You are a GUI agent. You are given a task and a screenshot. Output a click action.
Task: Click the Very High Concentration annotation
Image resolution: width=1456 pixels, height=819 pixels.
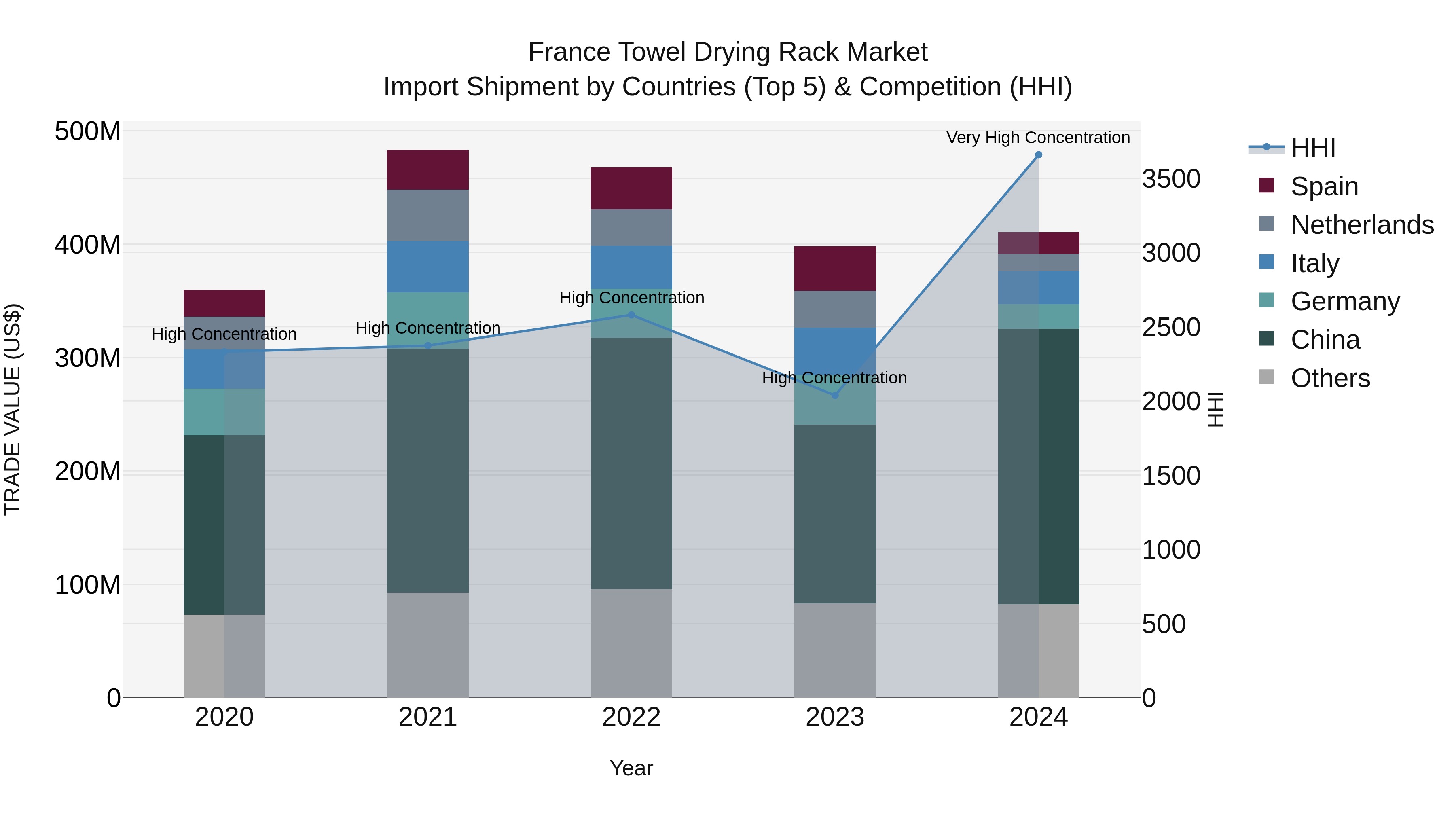coord(1038,138)
